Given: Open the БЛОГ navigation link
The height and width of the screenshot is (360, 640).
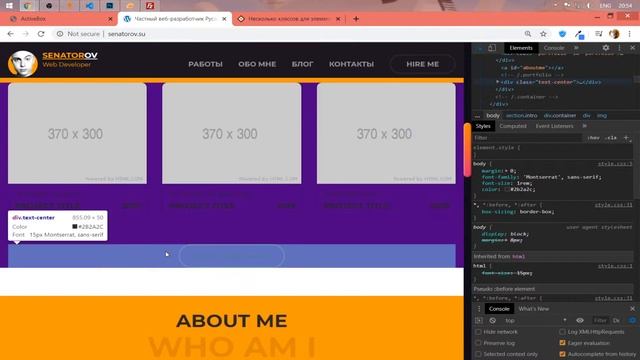Looking at the screenshot, I should point(302,64).
